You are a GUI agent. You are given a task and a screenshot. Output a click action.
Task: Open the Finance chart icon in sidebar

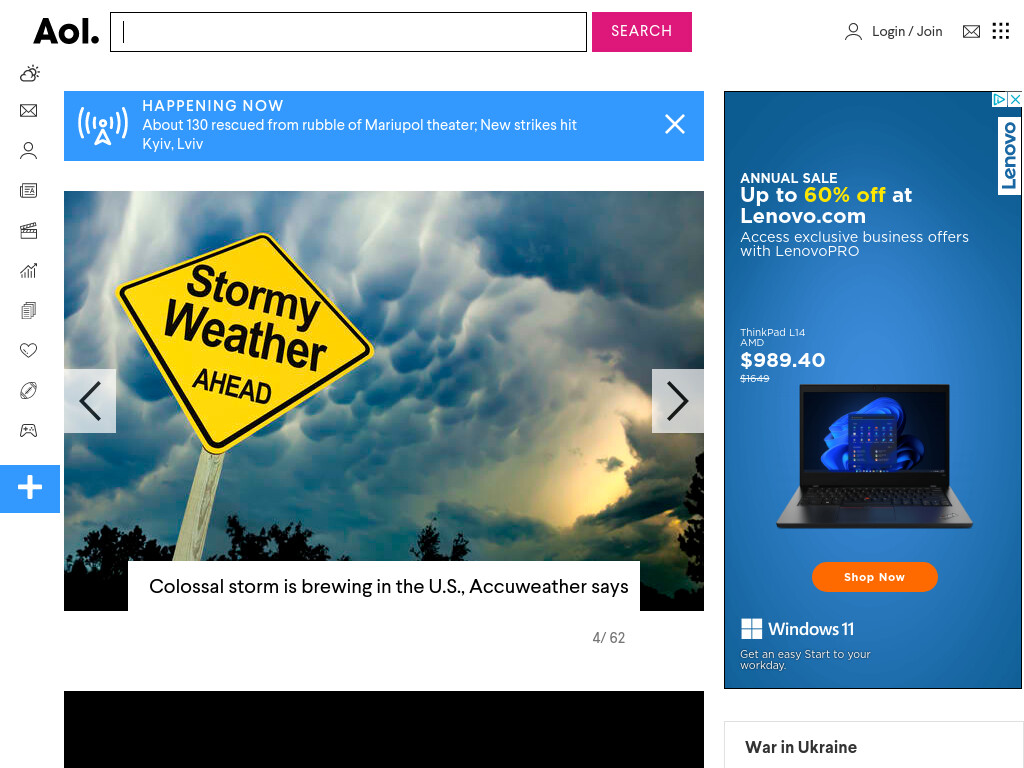pyautogui.click(x=28, y=270)
